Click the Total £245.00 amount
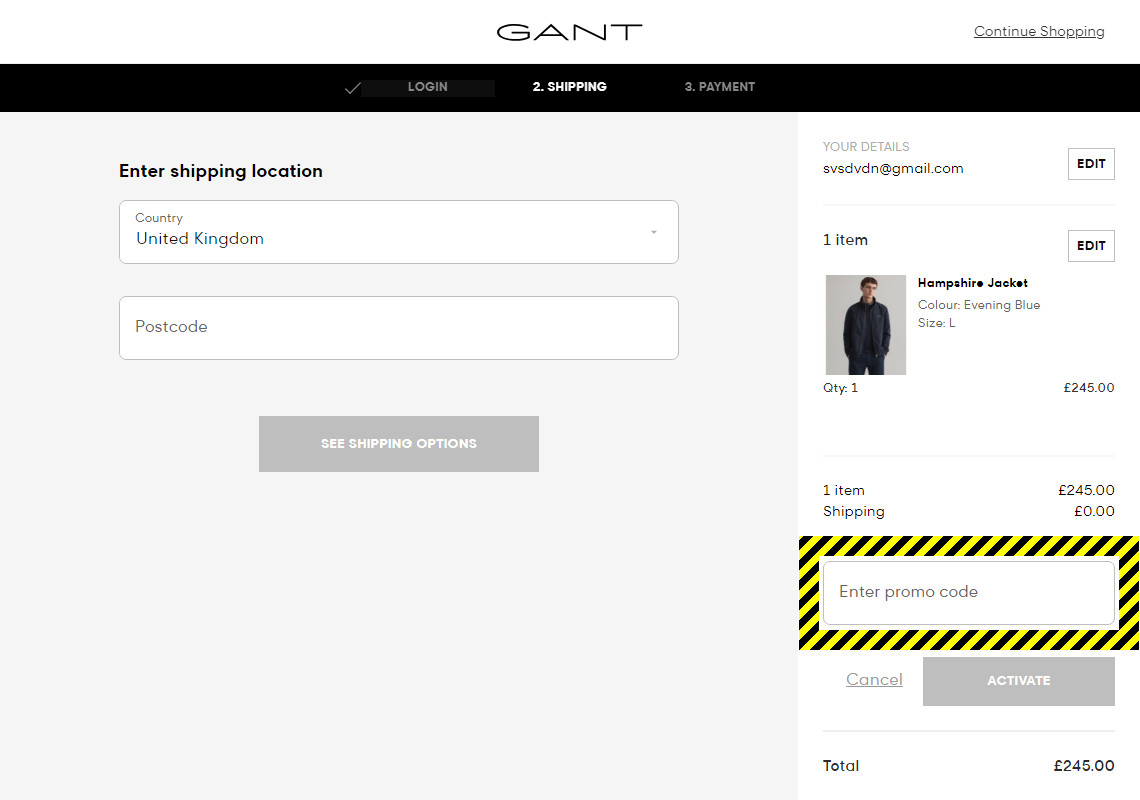The height and width of the screenshot is (800, 1140). coord(1083,766)
